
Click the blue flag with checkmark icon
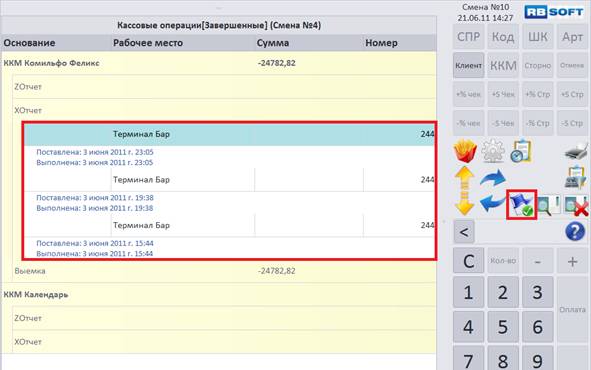[x=522, y=205]
